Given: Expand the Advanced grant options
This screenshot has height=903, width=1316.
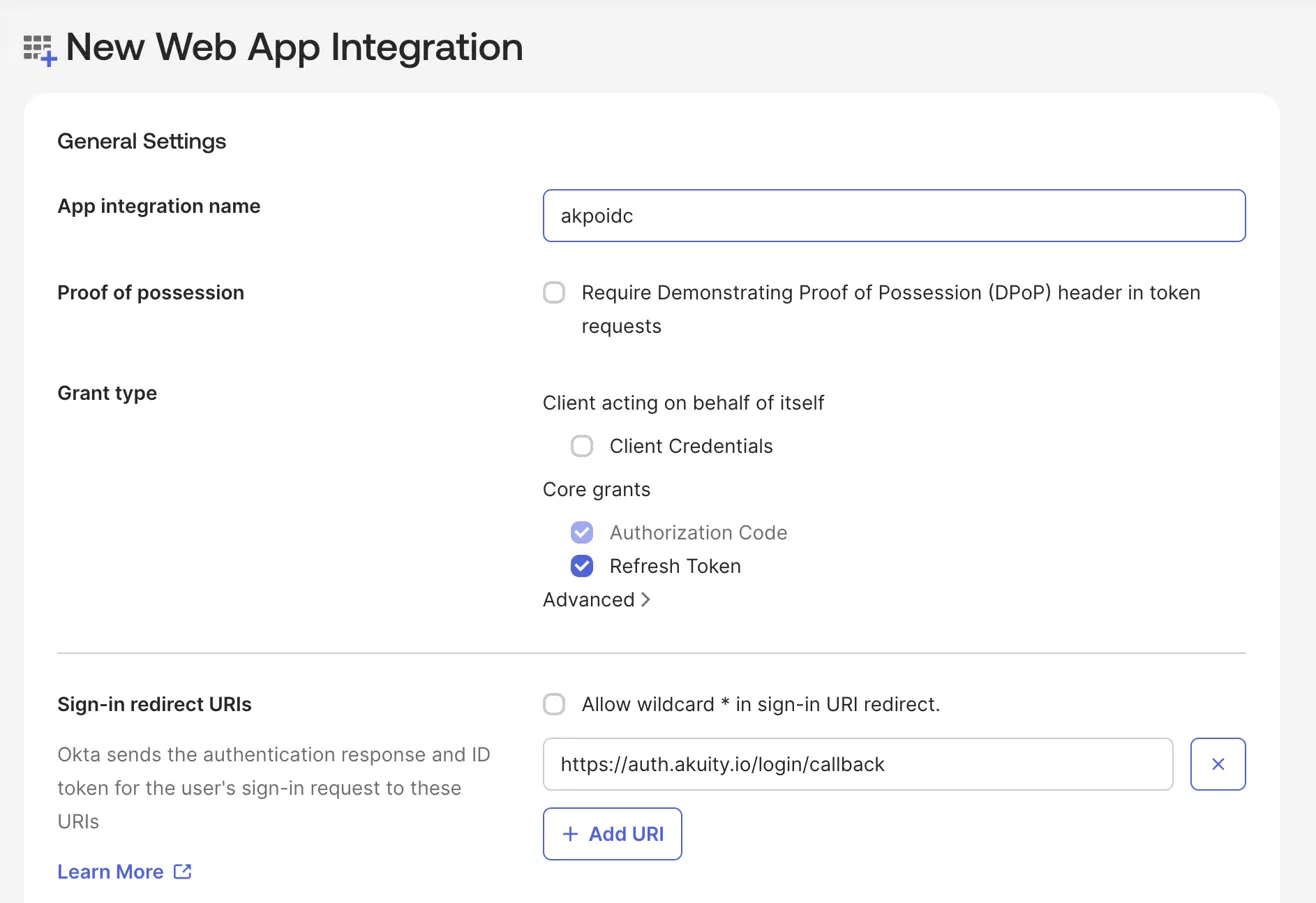Looking at the screenshot, I should (x=597, y=599).
